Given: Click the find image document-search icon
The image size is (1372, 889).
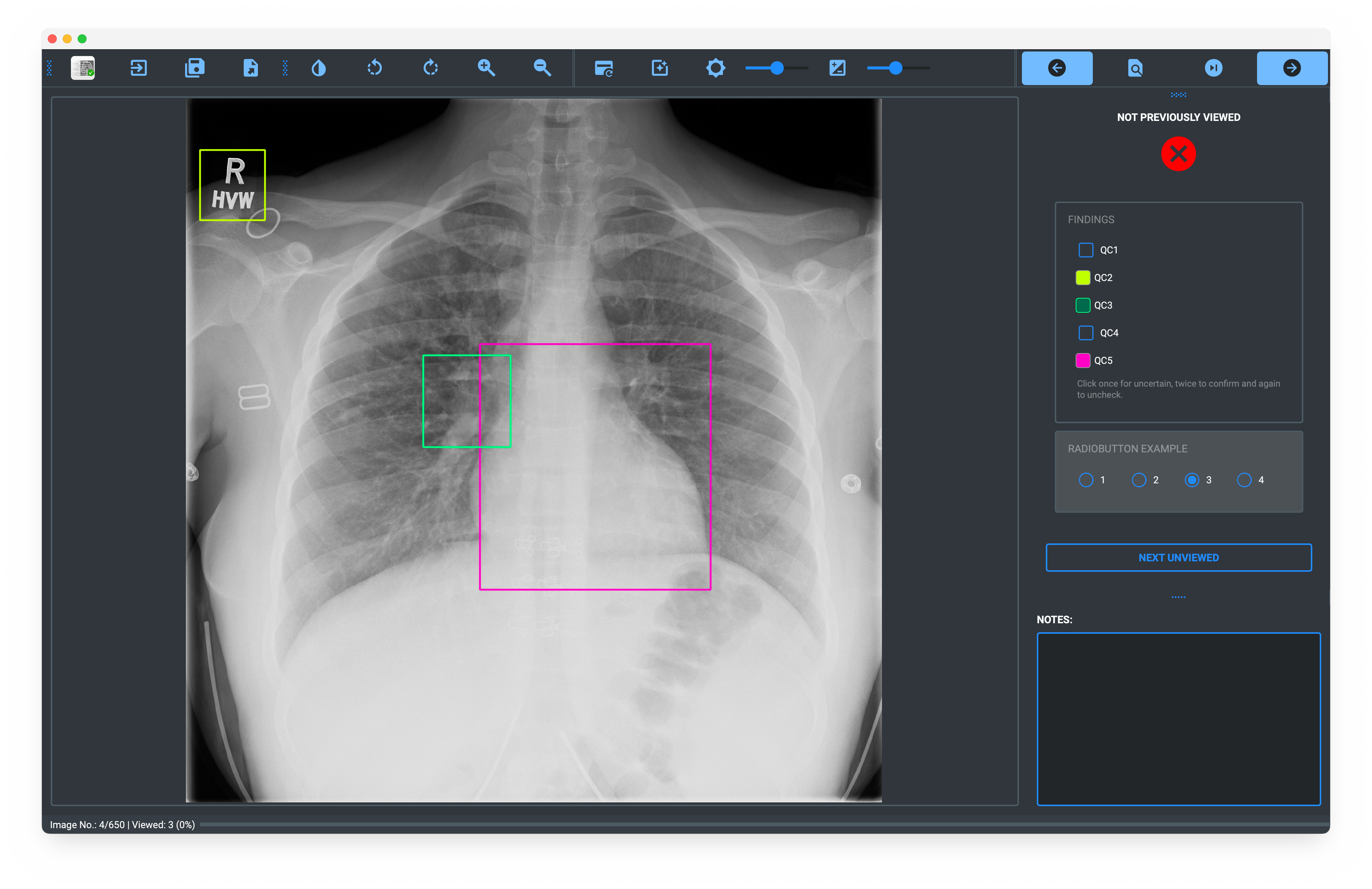Looking at the screenshot, I should pyautogui.click(x=1135, y=68).
